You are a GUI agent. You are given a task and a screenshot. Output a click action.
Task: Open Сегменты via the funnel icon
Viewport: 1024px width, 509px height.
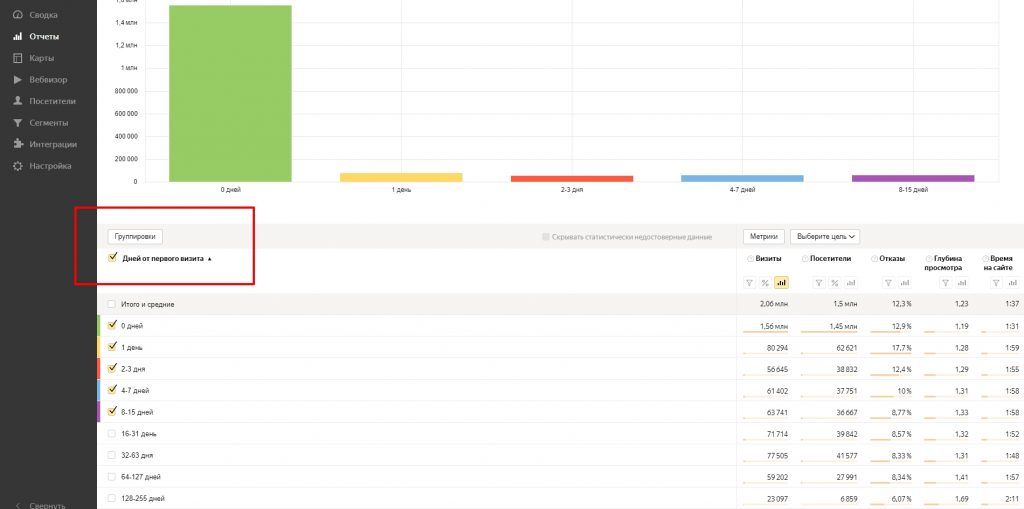[x=17, y=123]
